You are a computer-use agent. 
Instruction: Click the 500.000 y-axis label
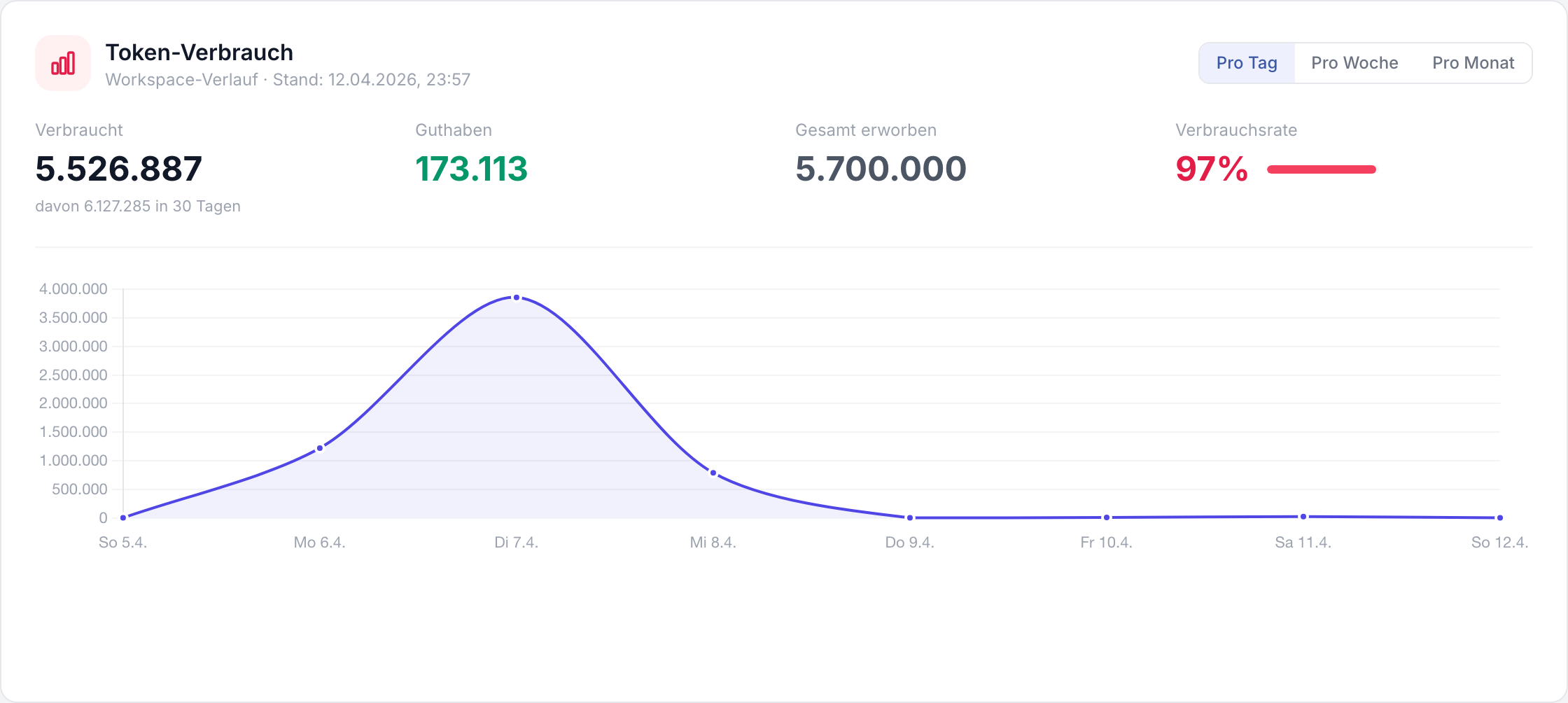tap(80, 489)
